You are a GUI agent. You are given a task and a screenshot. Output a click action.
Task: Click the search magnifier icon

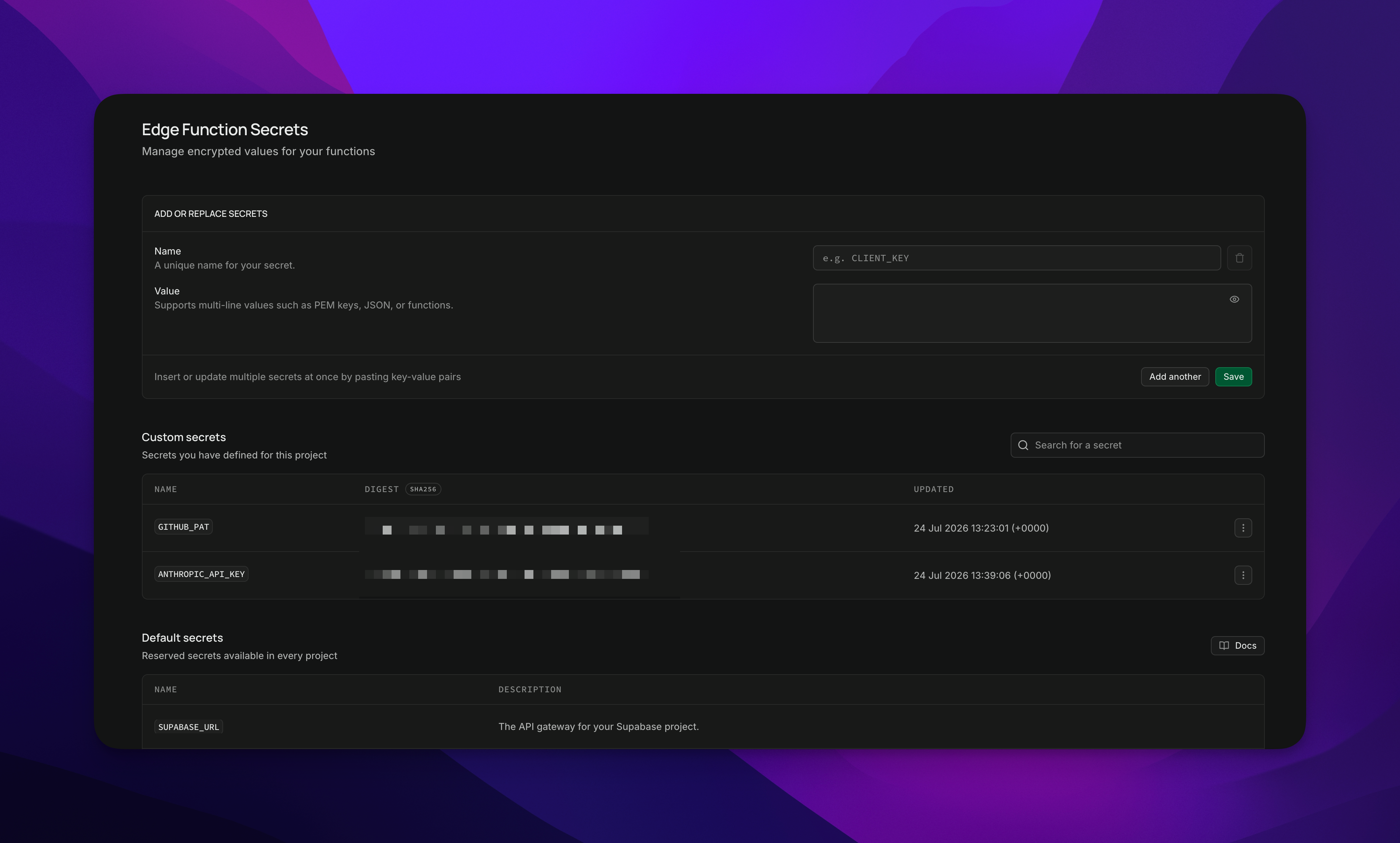1023,446
